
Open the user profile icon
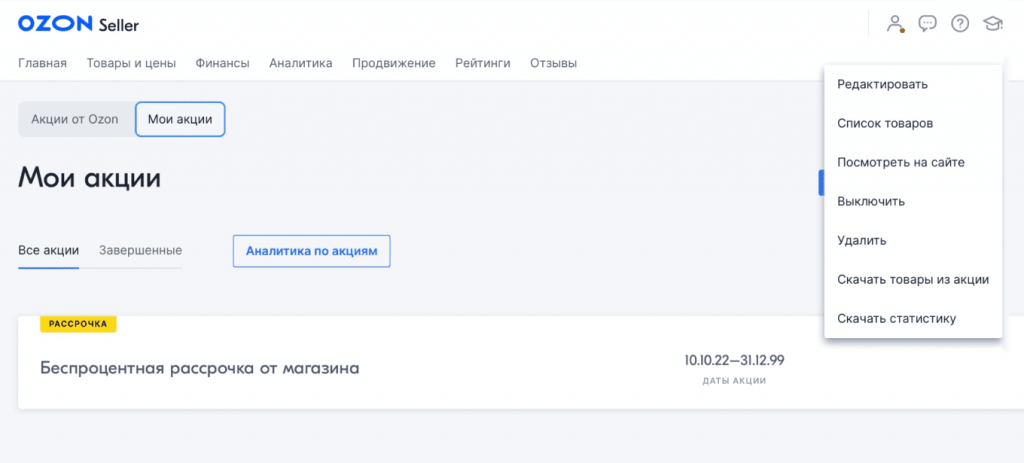895,23
